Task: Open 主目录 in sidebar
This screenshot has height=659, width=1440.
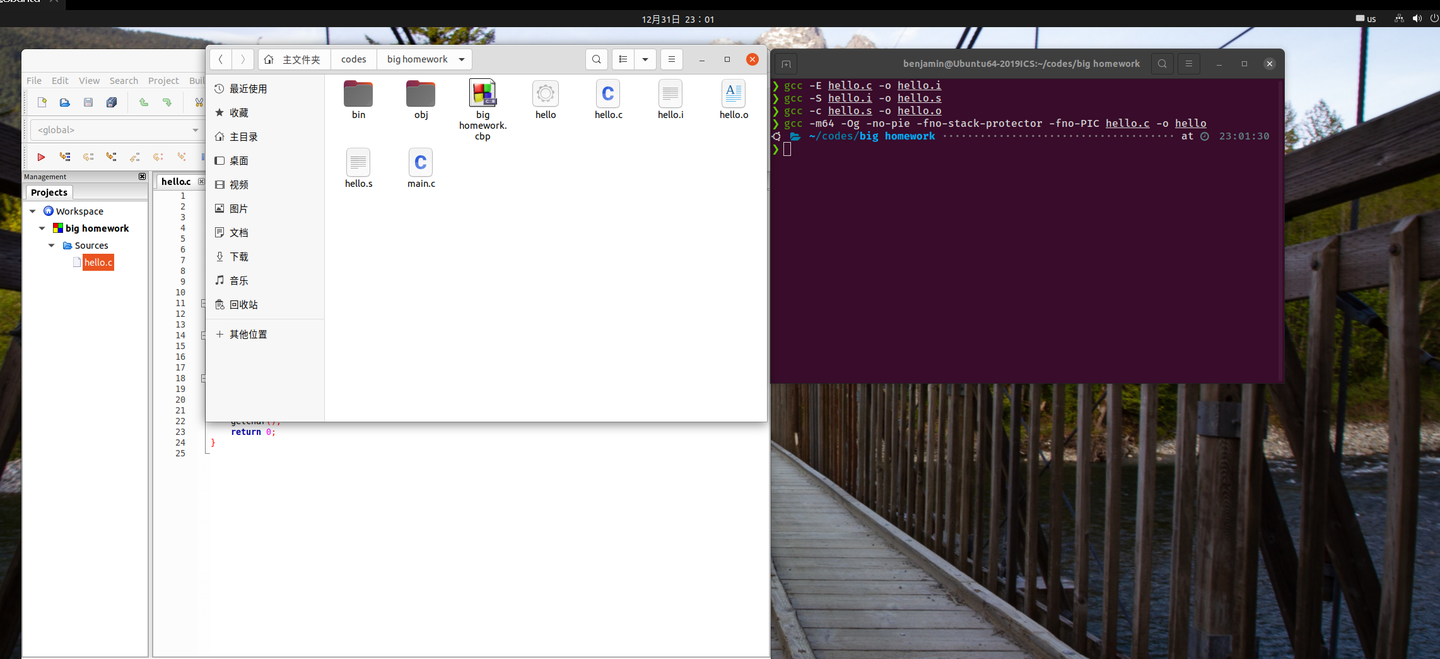Action: click(x=265, y=137)
